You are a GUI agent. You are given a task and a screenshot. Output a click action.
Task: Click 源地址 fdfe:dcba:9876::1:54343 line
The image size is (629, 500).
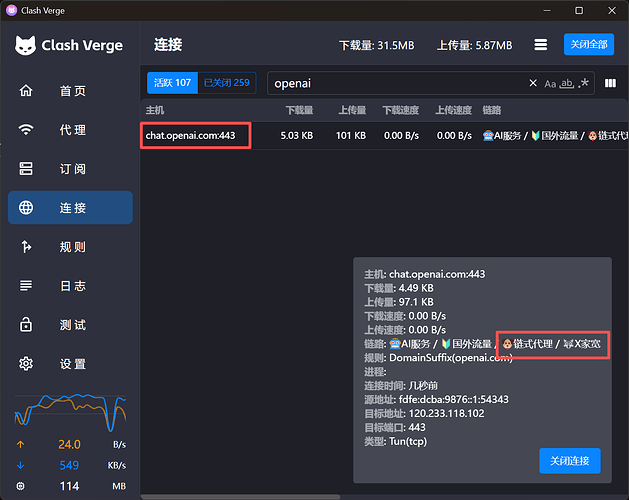[436, 399]
